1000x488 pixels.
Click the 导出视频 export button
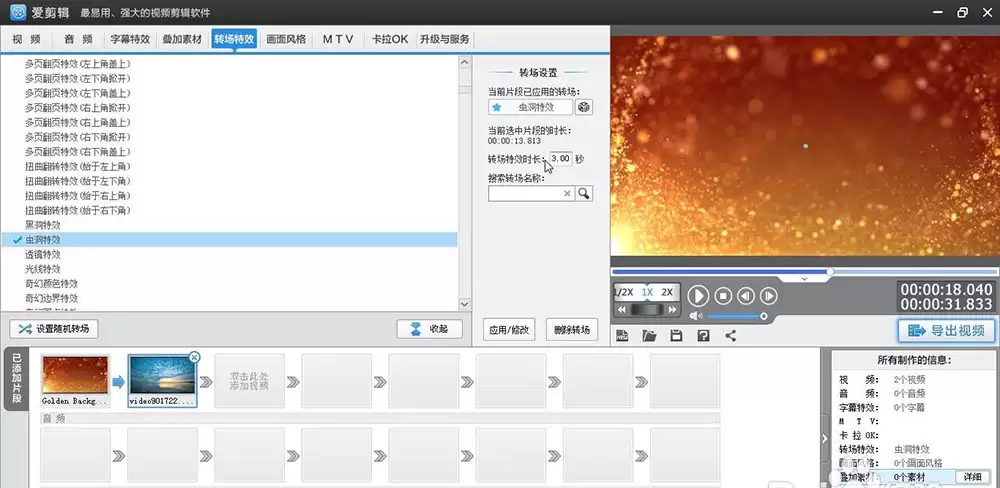(946, 330)
